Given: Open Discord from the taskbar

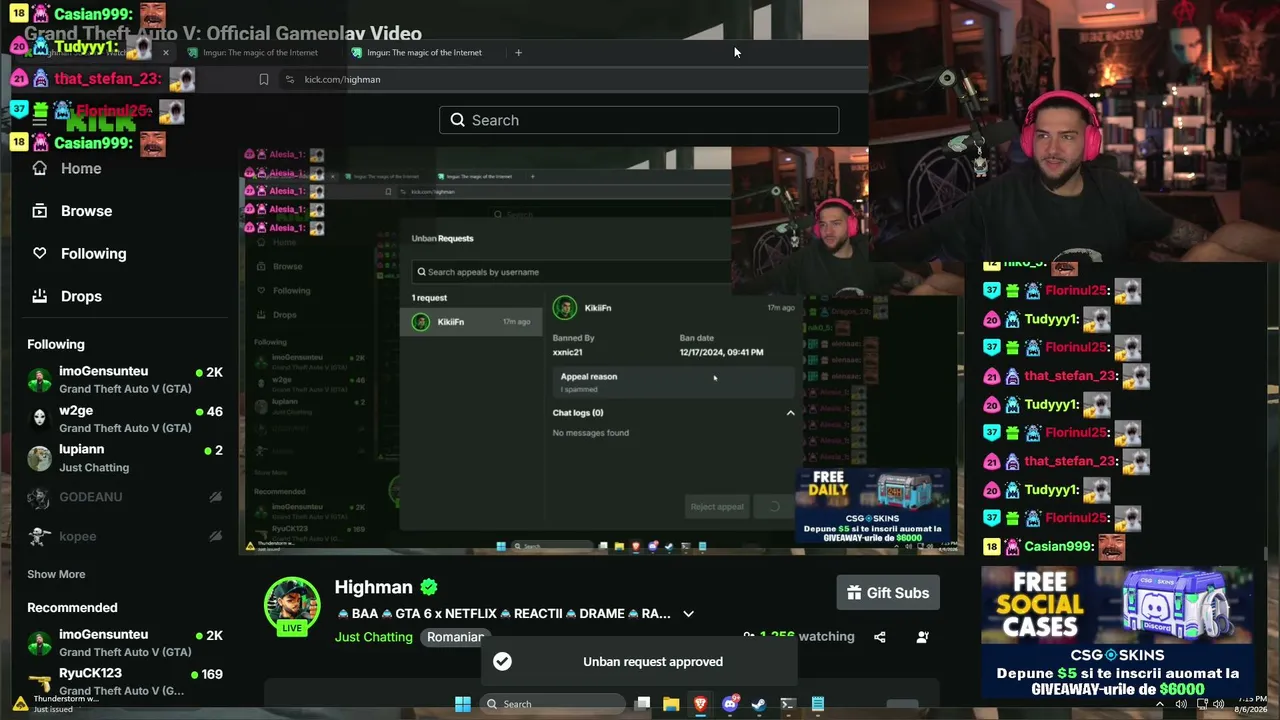Looking at the screenshot, I should point(730,704).
